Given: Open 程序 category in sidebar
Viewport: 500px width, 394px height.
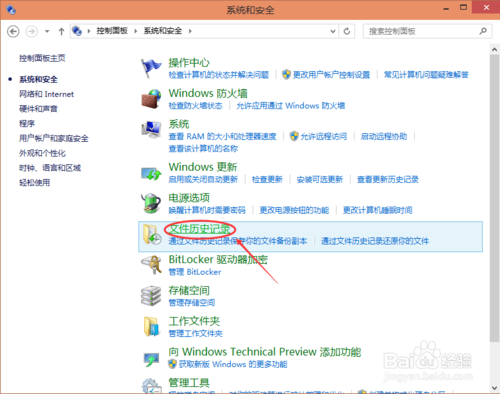Looking at the screenshot, I should pyautogui.click(x=27, y=124).
